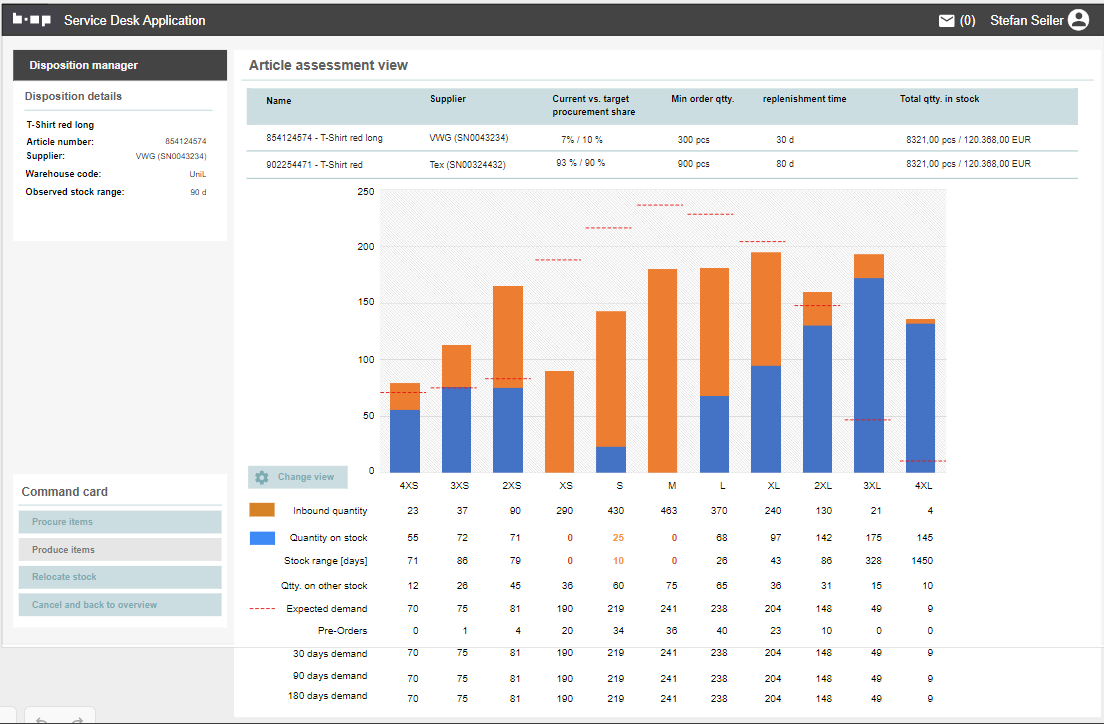The image size is (1104, 724).
Task: Click the red dashed Expected demand legend
Action: point(263,609)
